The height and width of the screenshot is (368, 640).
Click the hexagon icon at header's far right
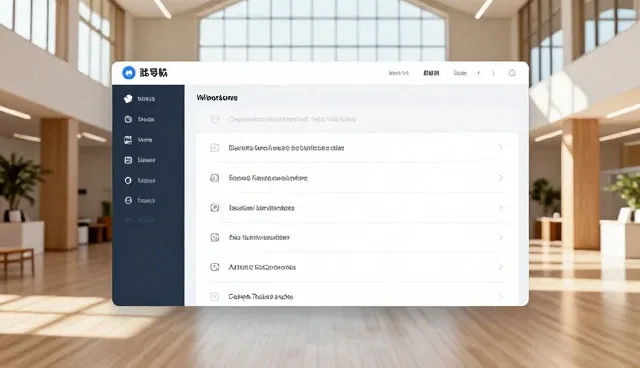pos(512,73)
